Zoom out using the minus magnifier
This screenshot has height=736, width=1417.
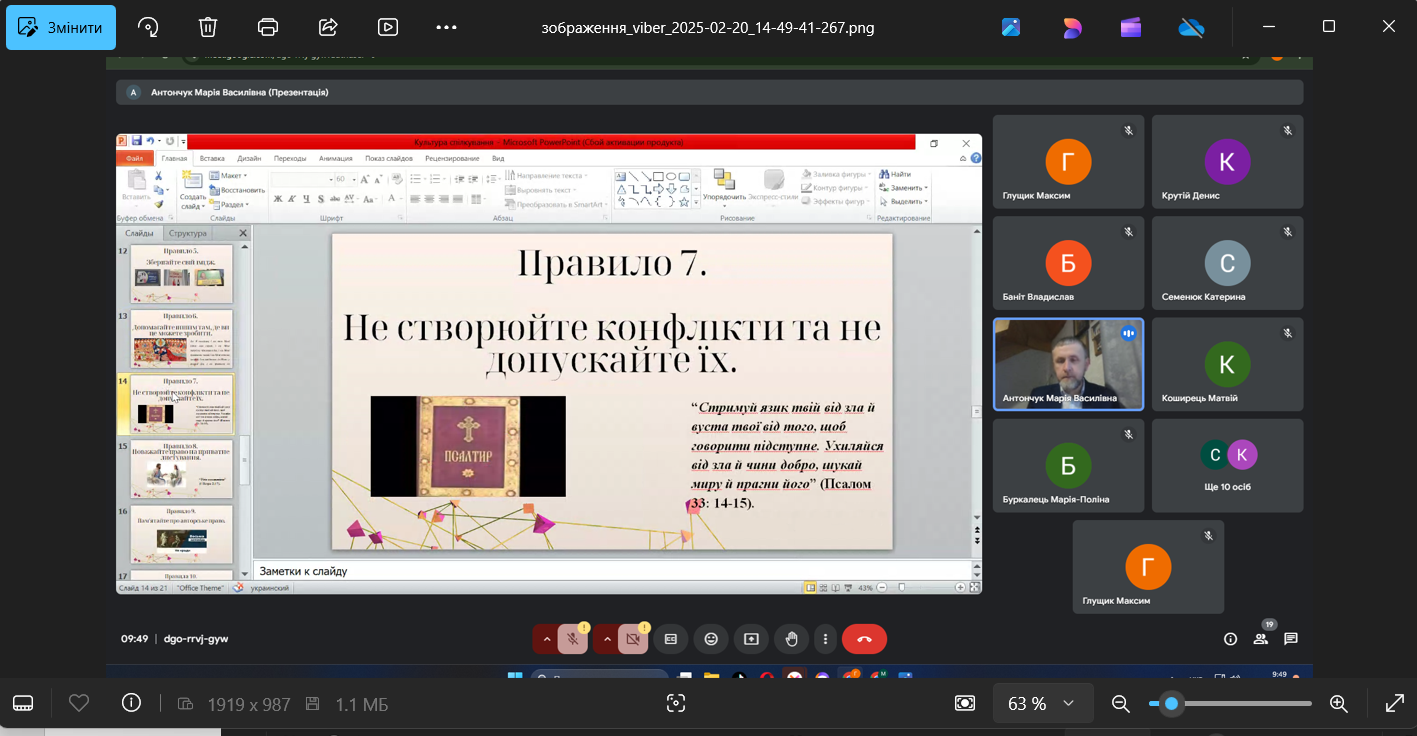coord(1121,704)
